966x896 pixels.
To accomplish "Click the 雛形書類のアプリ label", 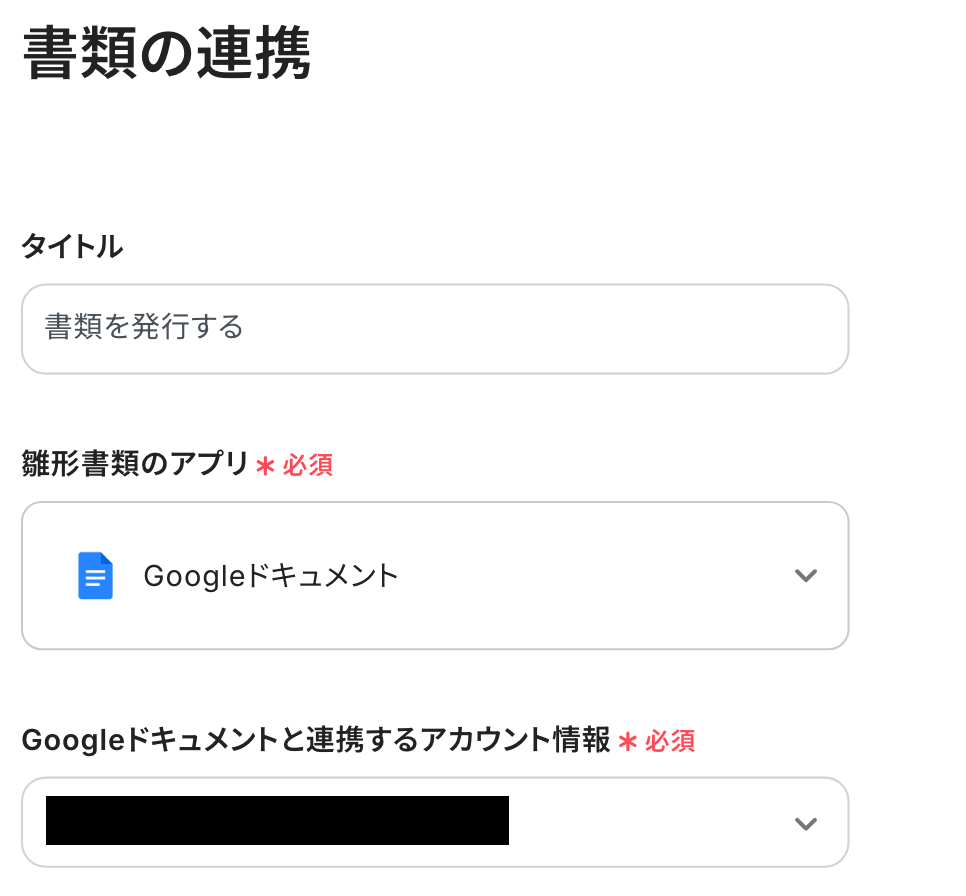I will (135, 464).
